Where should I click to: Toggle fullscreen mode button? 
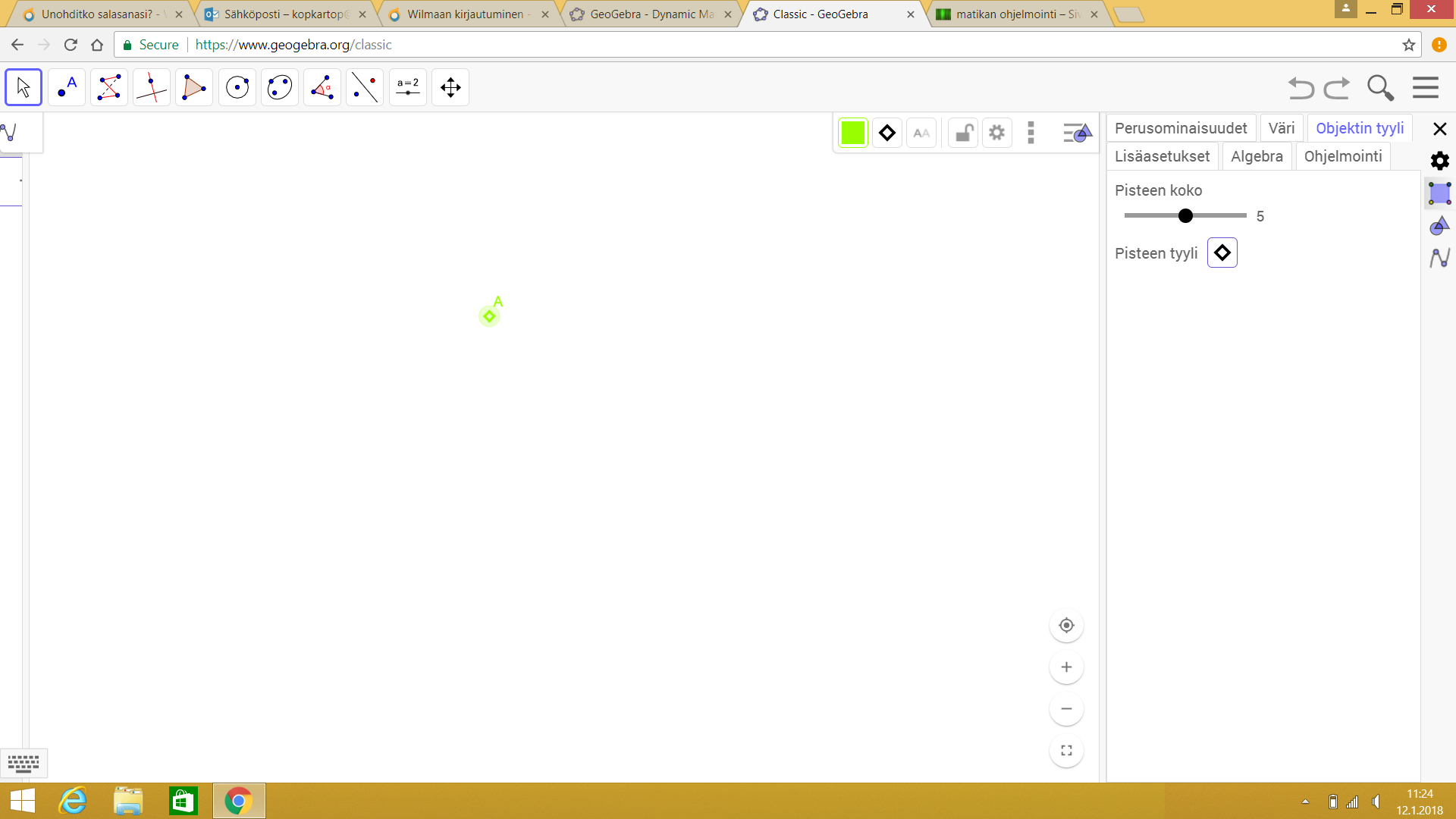pyautogui.click(x=1066, y=751)
